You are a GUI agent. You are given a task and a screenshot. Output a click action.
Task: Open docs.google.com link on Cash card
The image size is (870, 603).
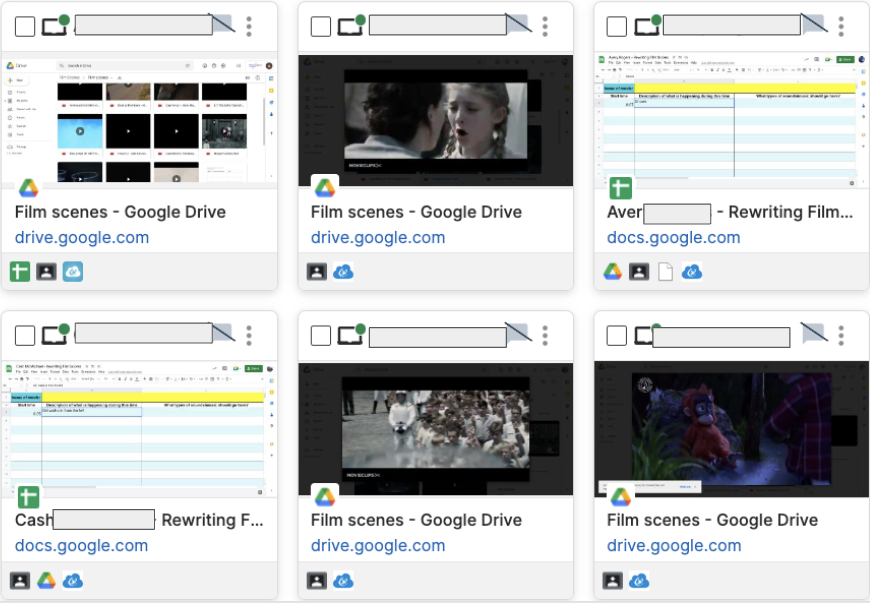82,546
